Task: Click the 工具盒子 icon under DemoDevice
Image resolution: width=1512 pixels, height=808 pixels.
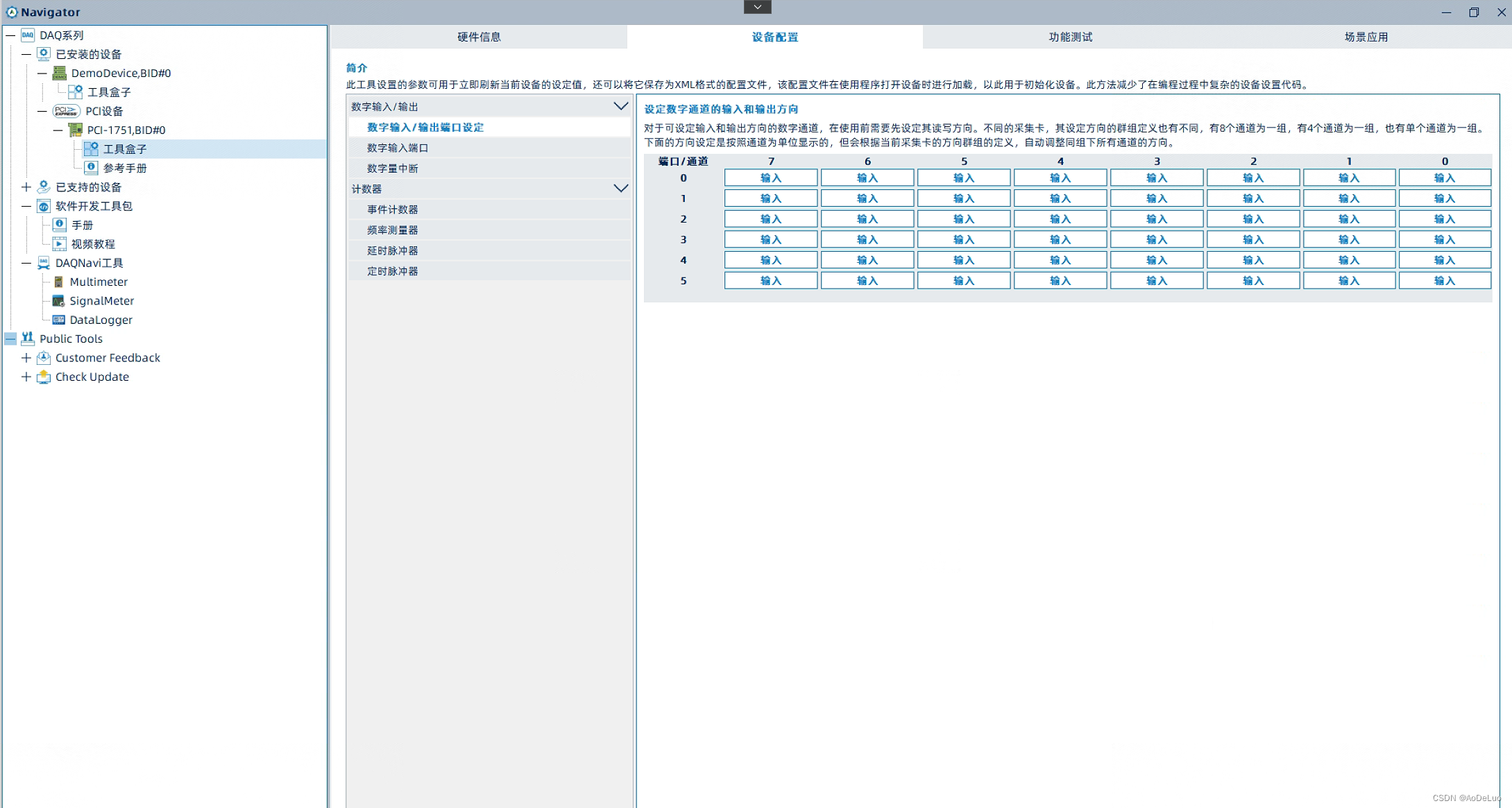Action: pyautogui.click(x=76, y=92)
